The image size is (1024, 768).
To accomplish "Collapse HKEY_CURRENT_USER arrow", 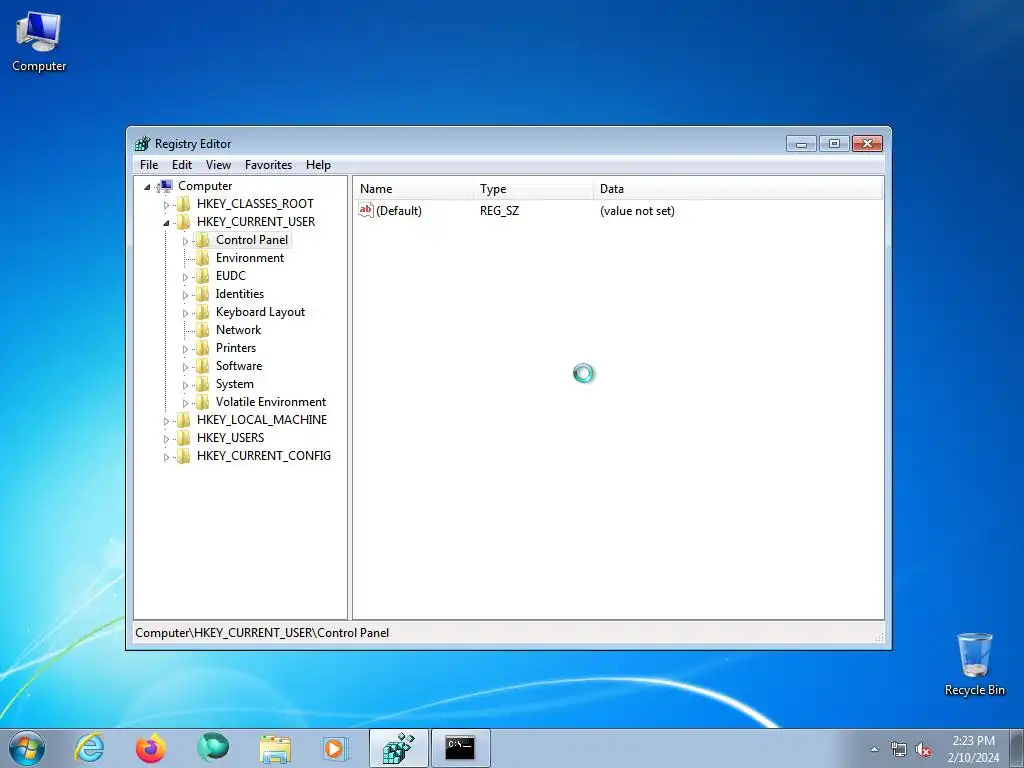I will tap(166, 223).
